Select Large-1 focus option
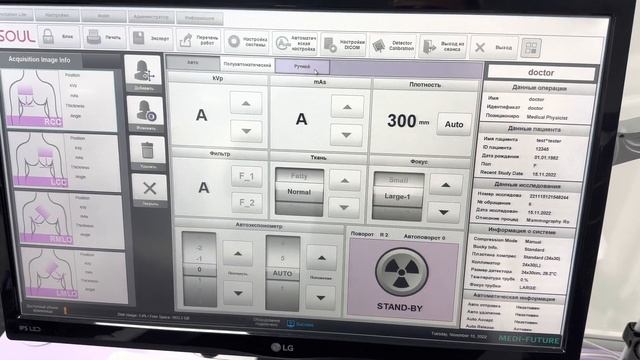The height and width of the screenshot is (360, 640). coord(398,196)
